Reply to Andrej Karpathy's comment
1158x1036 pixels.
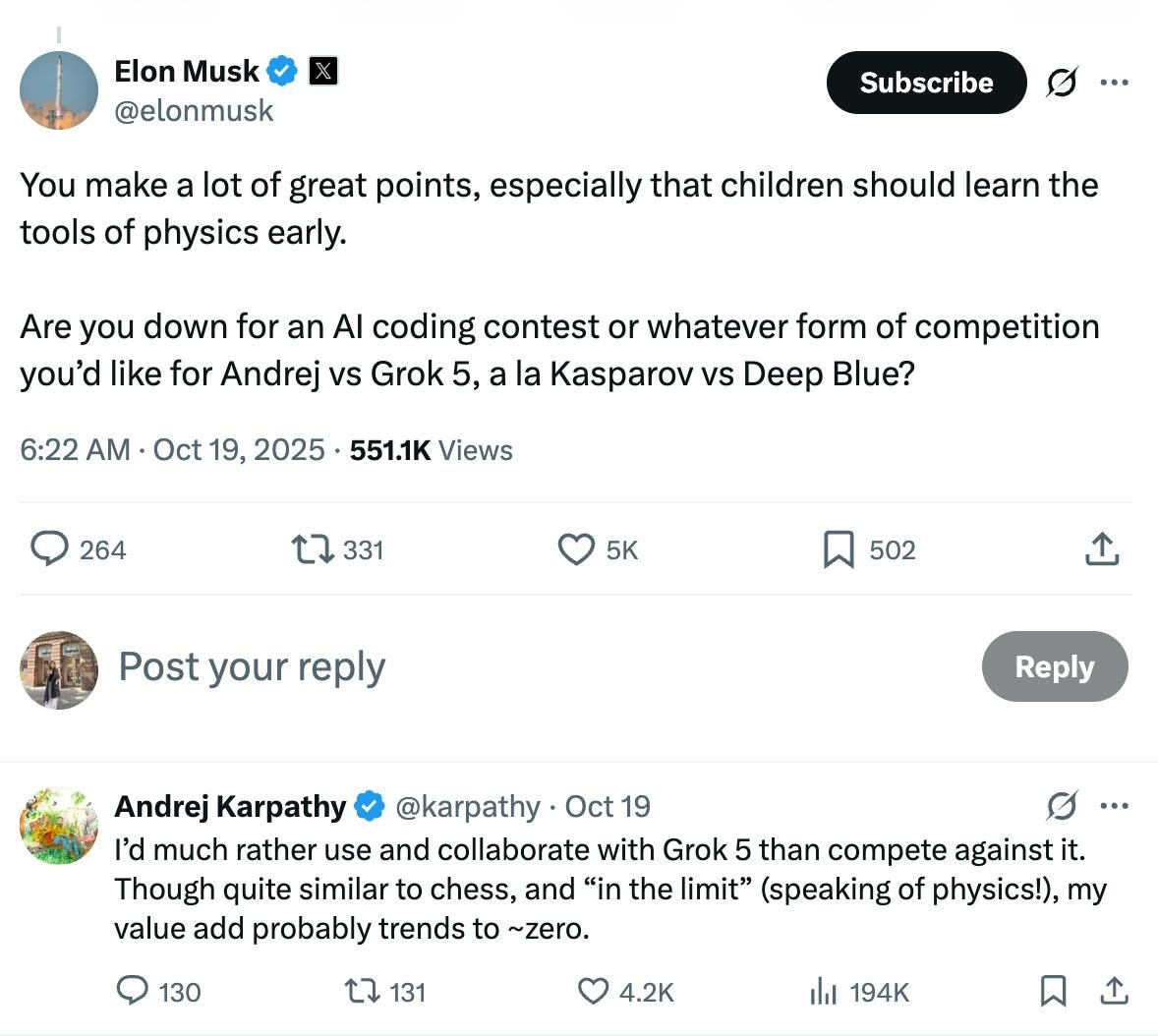click(x=133, y=990)
